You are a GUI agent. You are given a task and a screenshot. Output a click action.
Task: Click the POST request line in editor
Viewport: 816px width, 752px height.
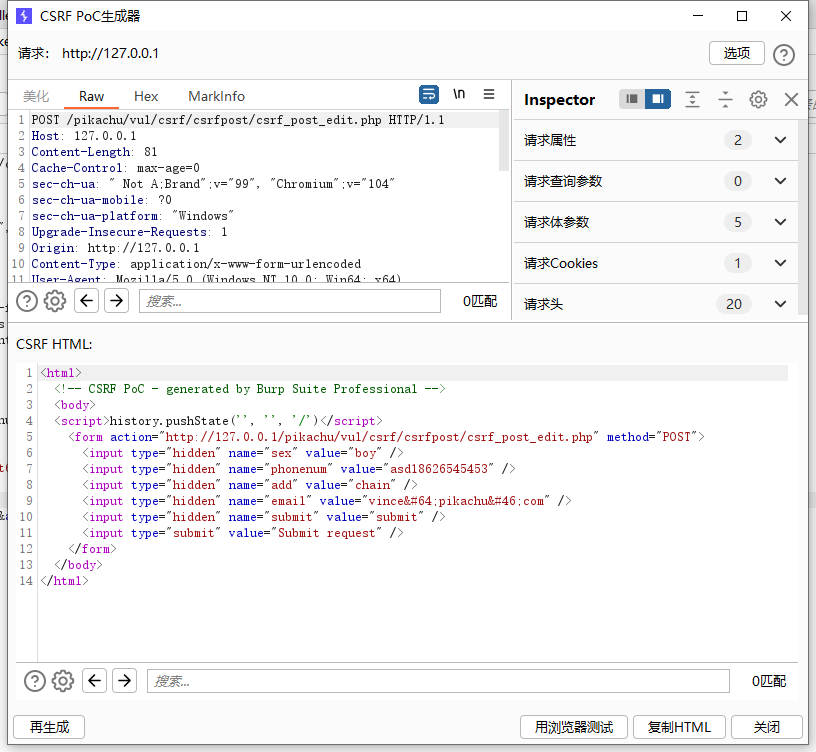(238, 120)
